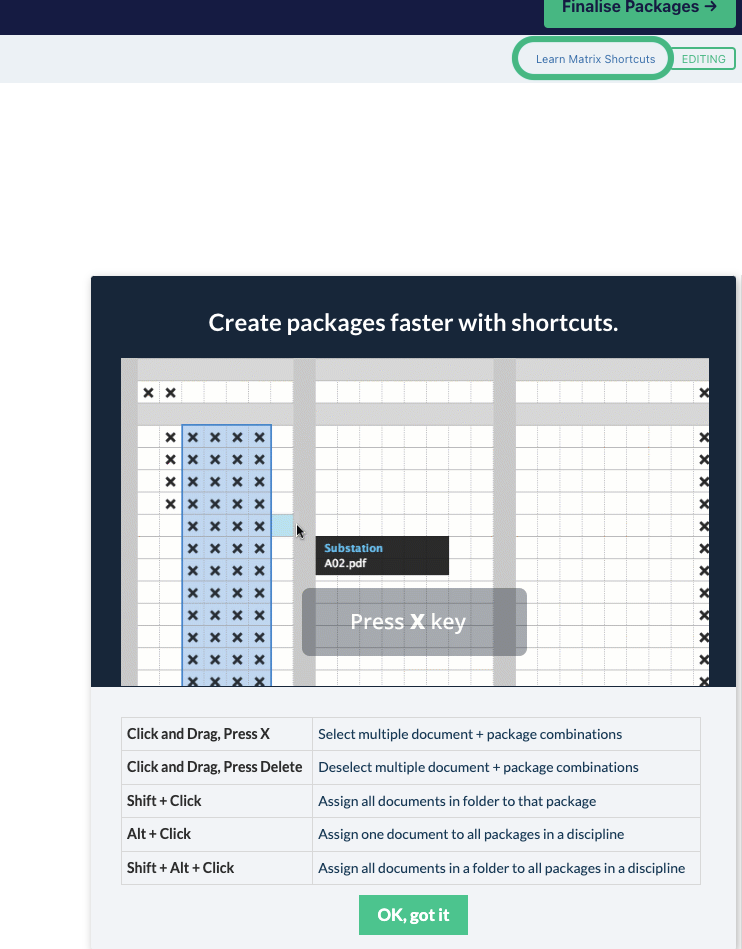Click 'Assign all documents in folder to that package'

coord(457,801)
